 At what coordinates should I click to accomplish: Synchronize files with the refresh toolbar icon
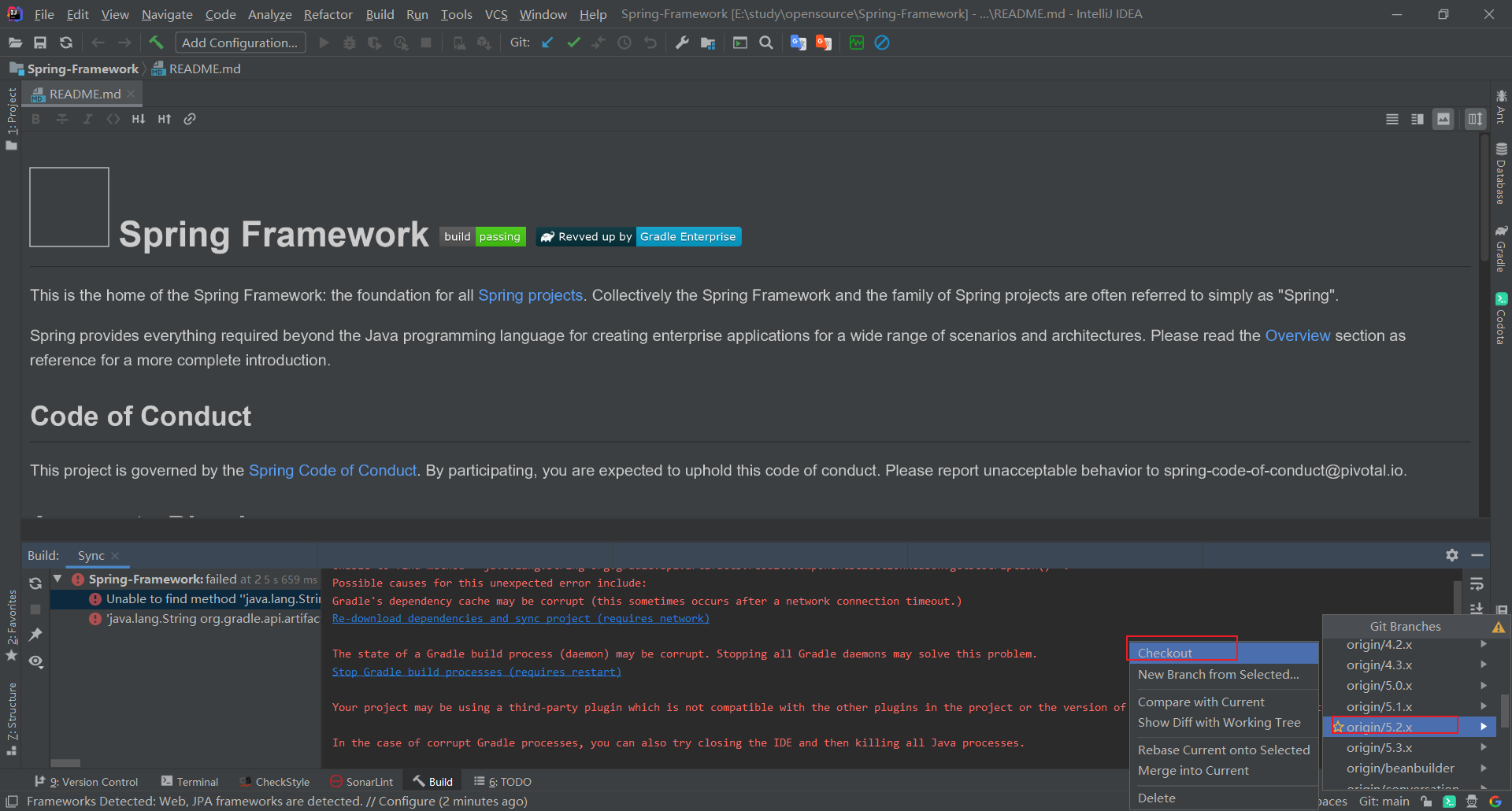point(66,43)
